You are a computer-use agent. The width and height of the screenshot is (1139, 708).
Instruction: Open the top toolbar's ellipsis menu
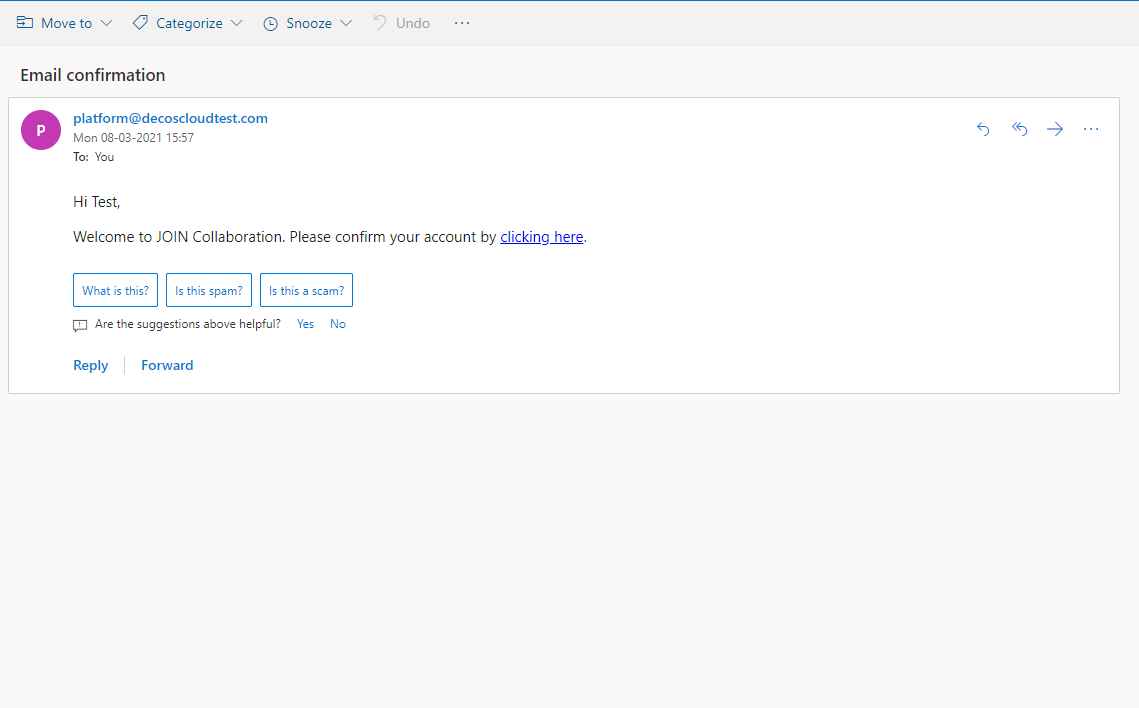[x=462, y=23]
